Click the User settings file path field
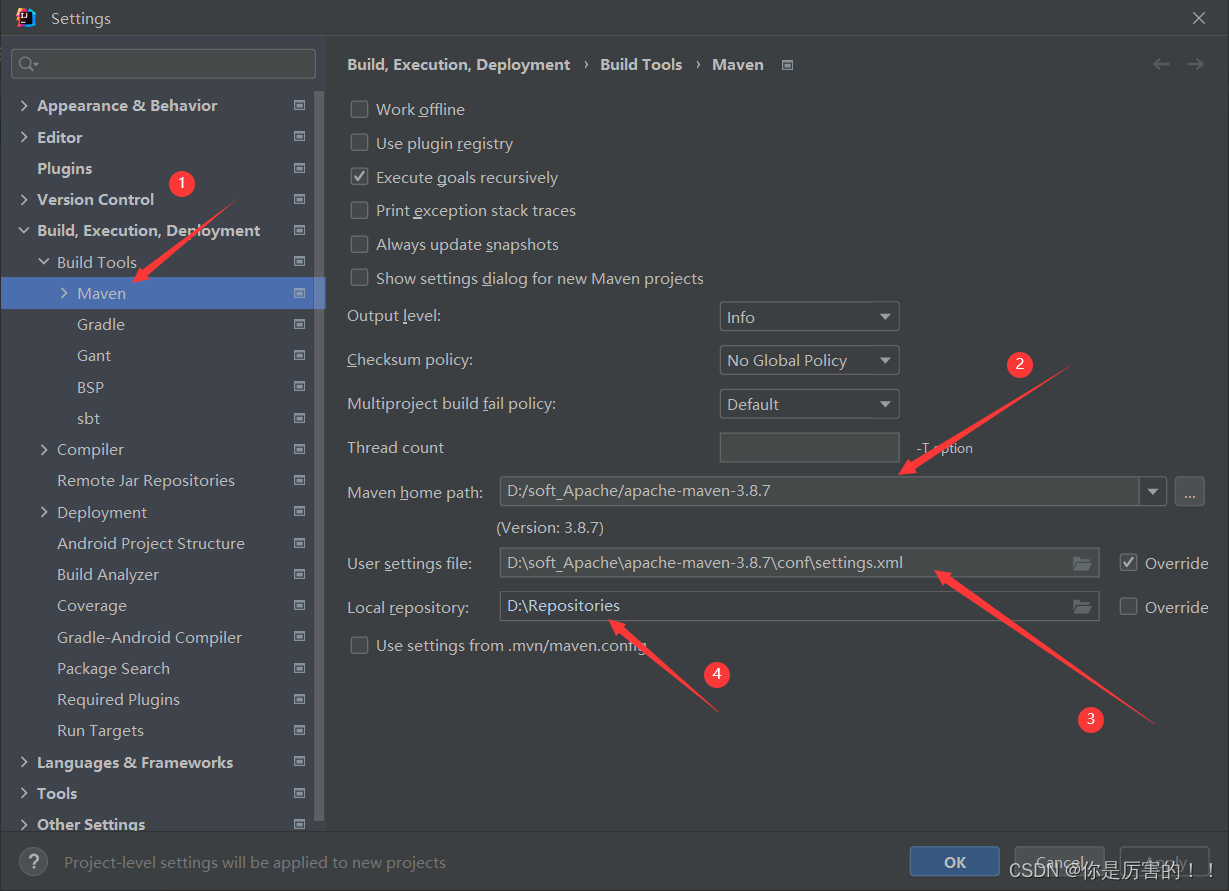1229x891 pixels. point(799,563)
